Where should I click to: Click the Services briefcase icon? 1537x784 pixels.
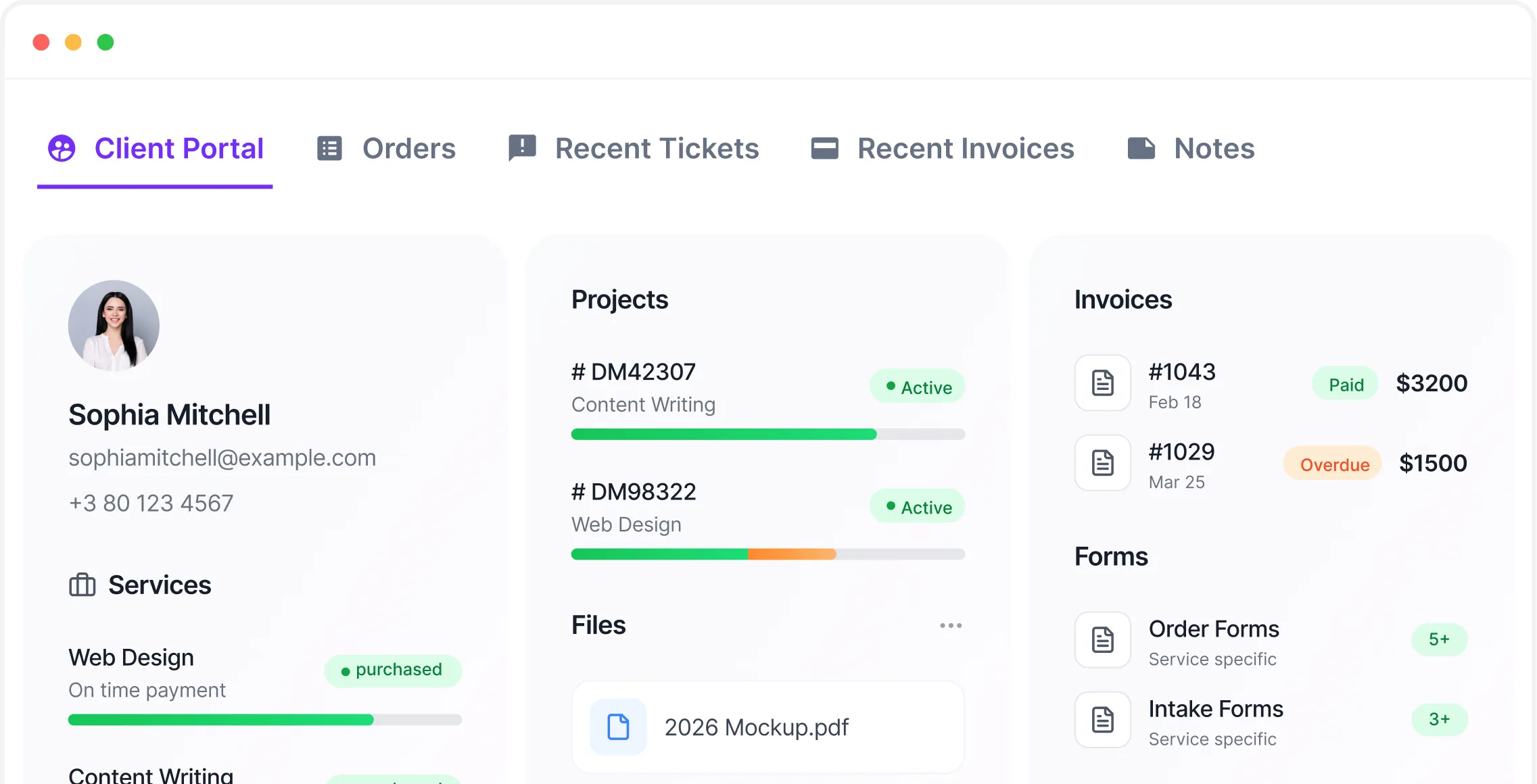(82, 585)
